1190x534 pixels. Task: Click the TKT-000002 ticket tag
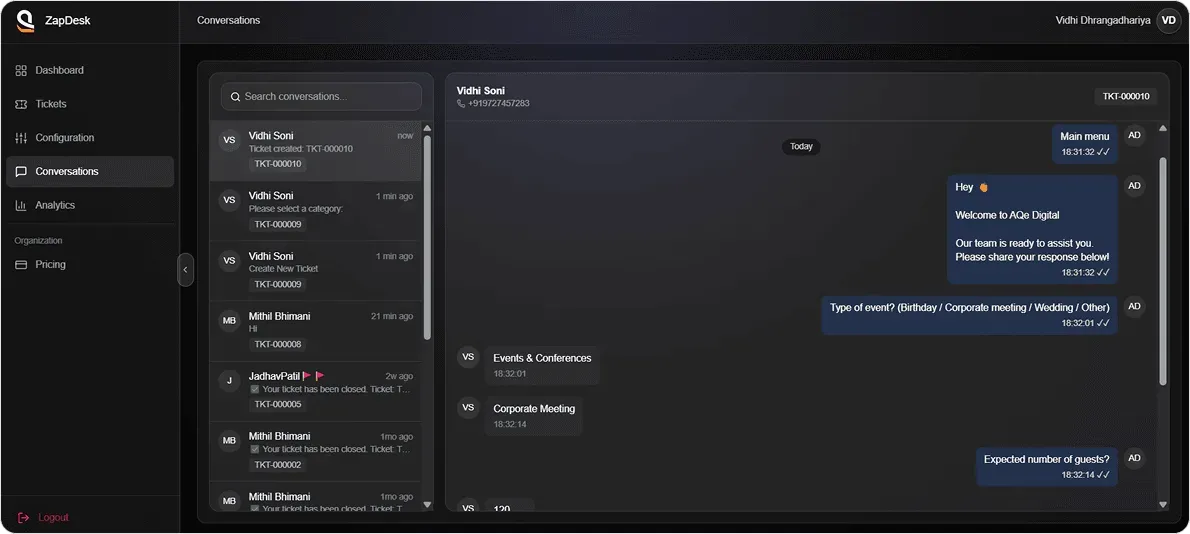(278, 465)
